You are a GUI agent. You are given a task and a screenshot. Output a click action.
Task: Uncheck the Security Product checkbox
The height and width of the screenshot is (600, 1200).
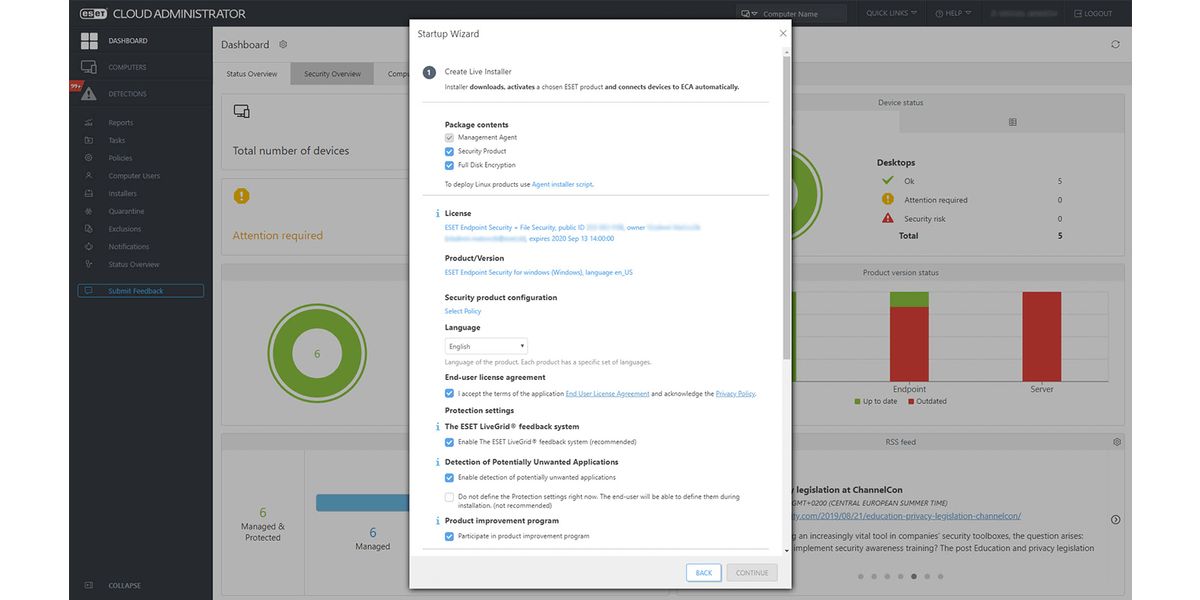click(x=449, y=151)
